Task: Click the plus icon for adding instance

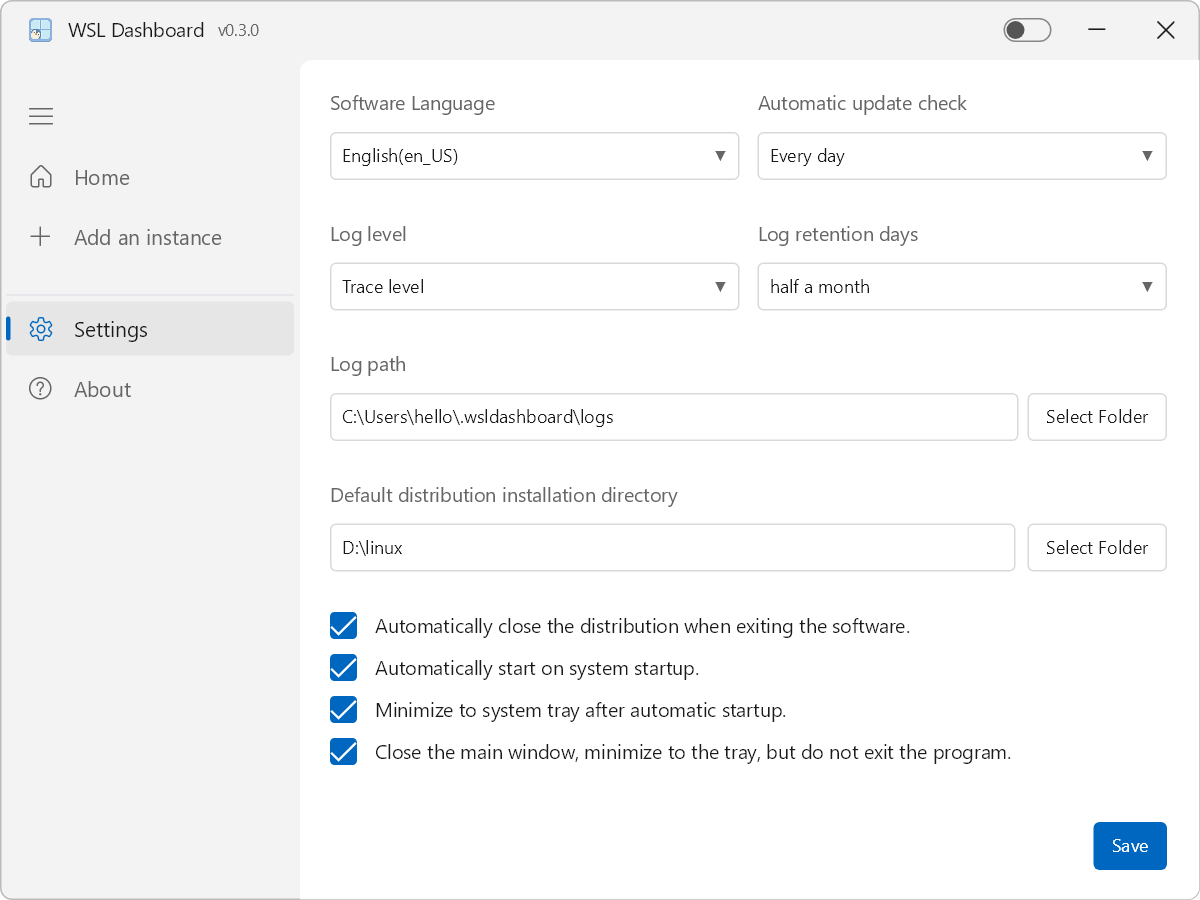Action: [41, 237]
